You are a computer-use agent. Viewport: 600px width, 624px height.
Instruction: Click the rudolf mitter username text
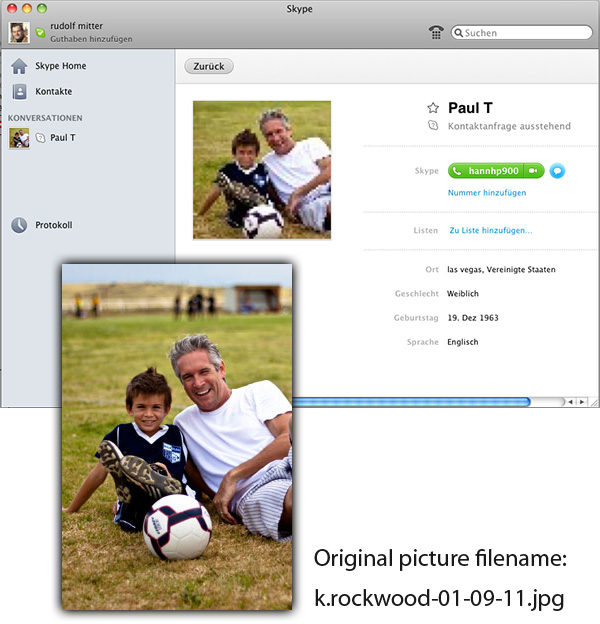click(76, 26)
